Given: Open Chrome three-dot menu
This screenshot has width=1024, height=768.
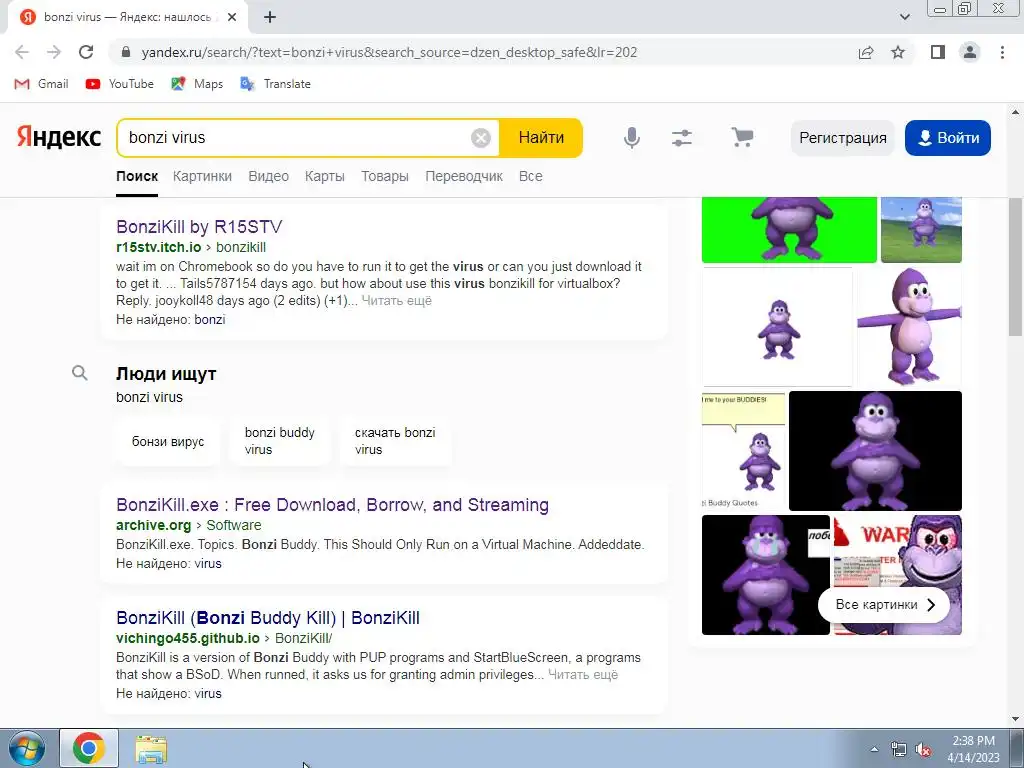Looking at the screenshot, I should click(x=1002, y=52).
